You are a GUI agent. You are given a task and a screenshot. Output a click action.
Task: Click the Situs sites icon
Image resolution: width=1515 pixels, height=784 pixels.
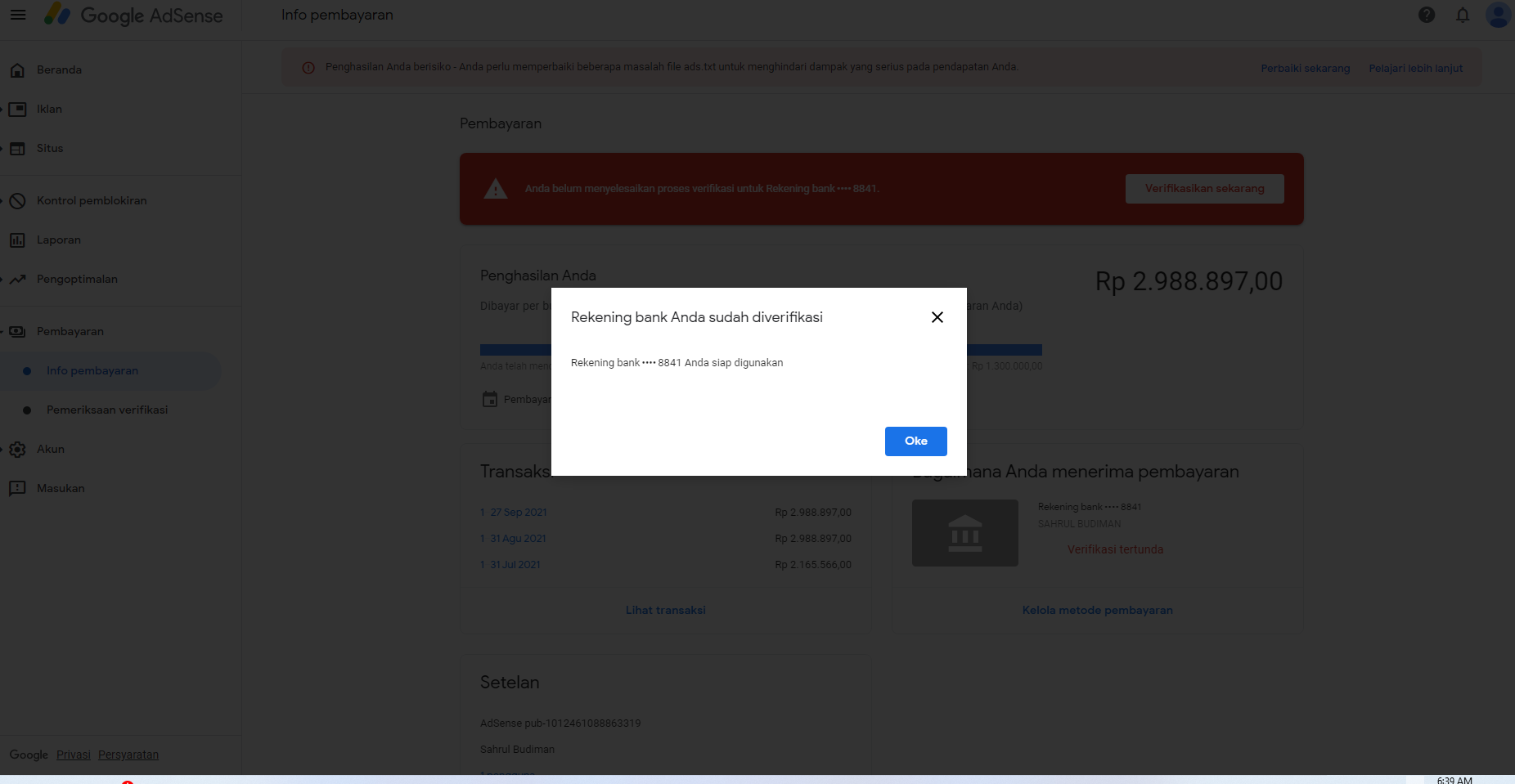[x=17, y=148]
